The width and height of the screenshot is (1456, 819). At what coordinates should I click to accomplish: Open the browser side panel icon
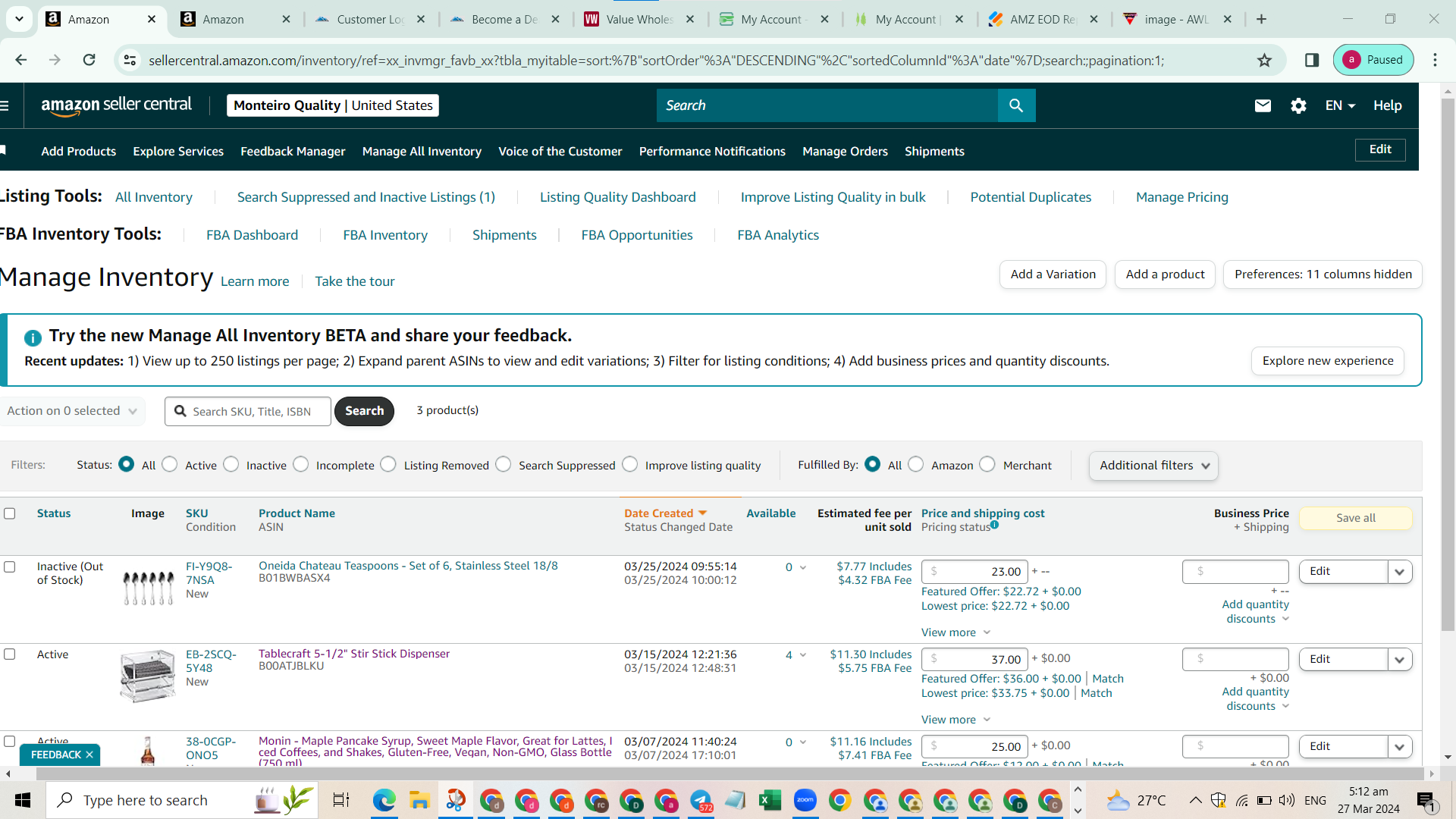[1312, 60]
